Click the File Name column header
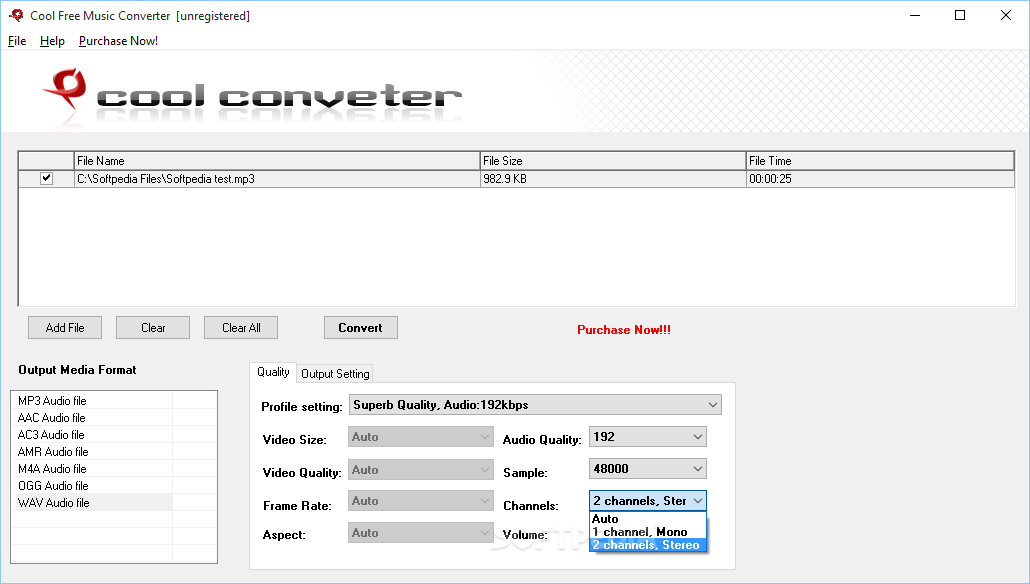Viewport: 1030px width, 584px height. 277,161
